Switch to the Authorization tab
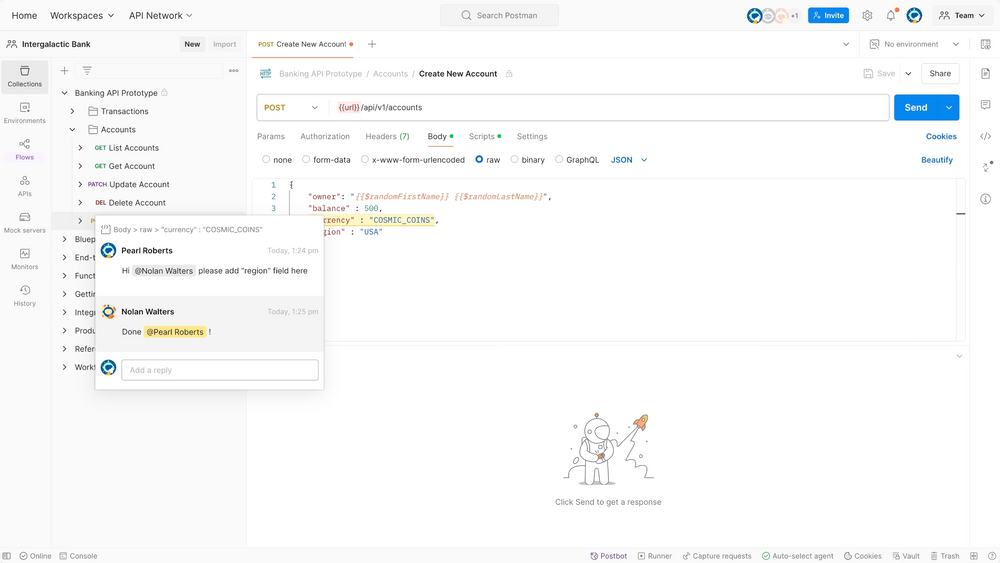The height and width of the screenshot is (563, 1000). 325,136
